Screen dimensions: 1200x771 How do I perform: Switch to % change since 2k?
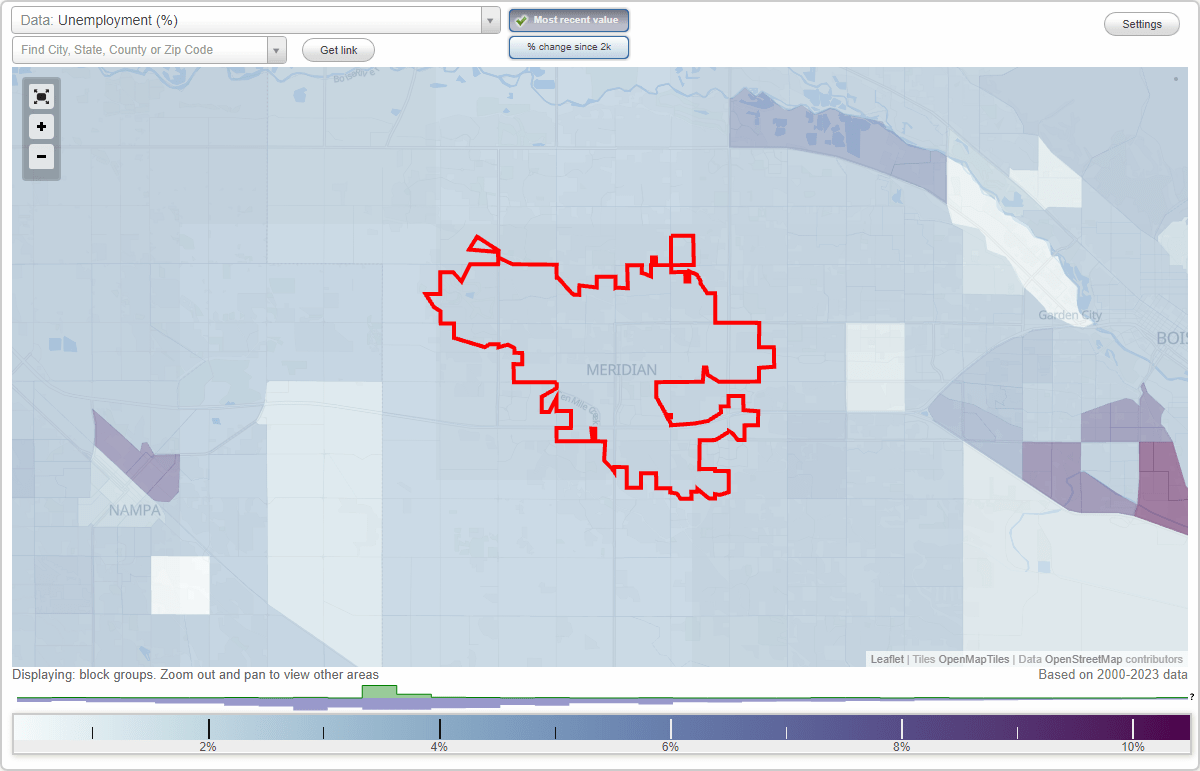coord(569,47)
